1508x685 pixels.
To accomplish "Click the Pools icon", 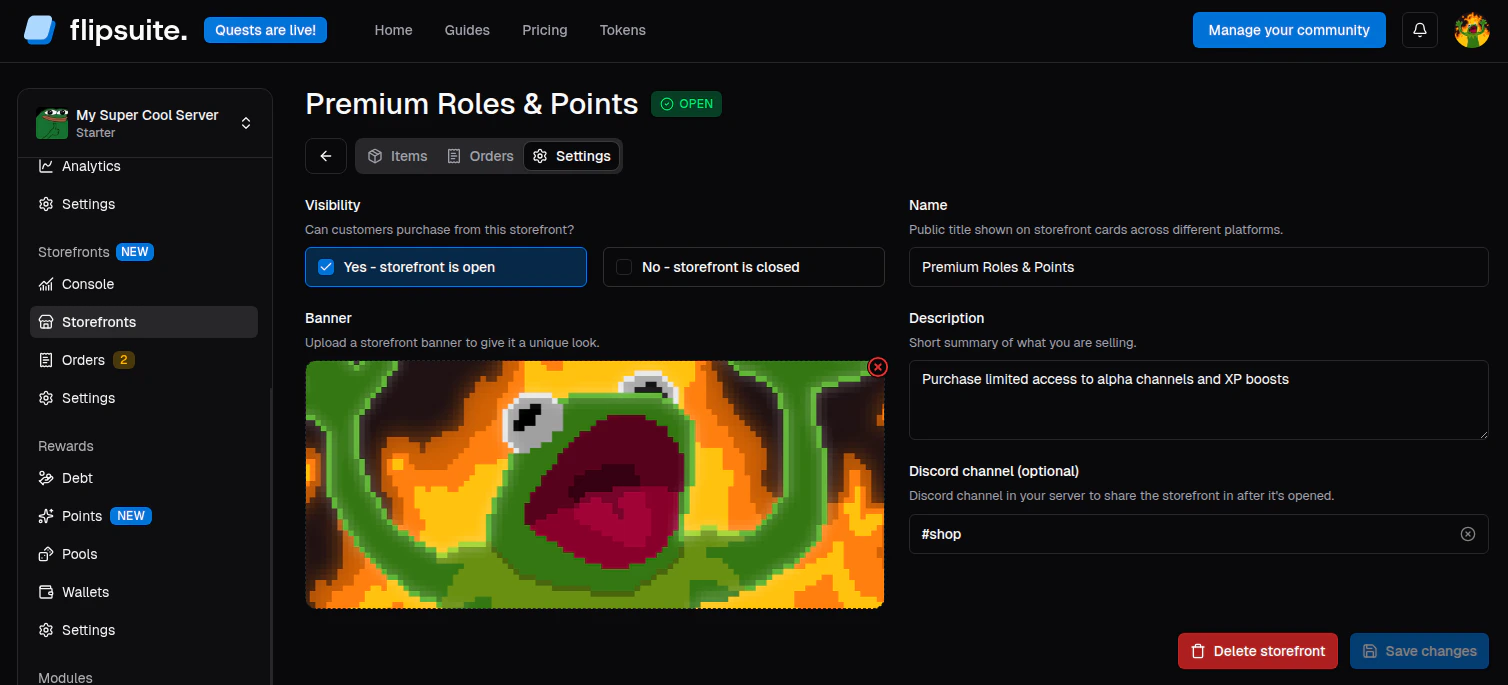I will click(45, 554).
